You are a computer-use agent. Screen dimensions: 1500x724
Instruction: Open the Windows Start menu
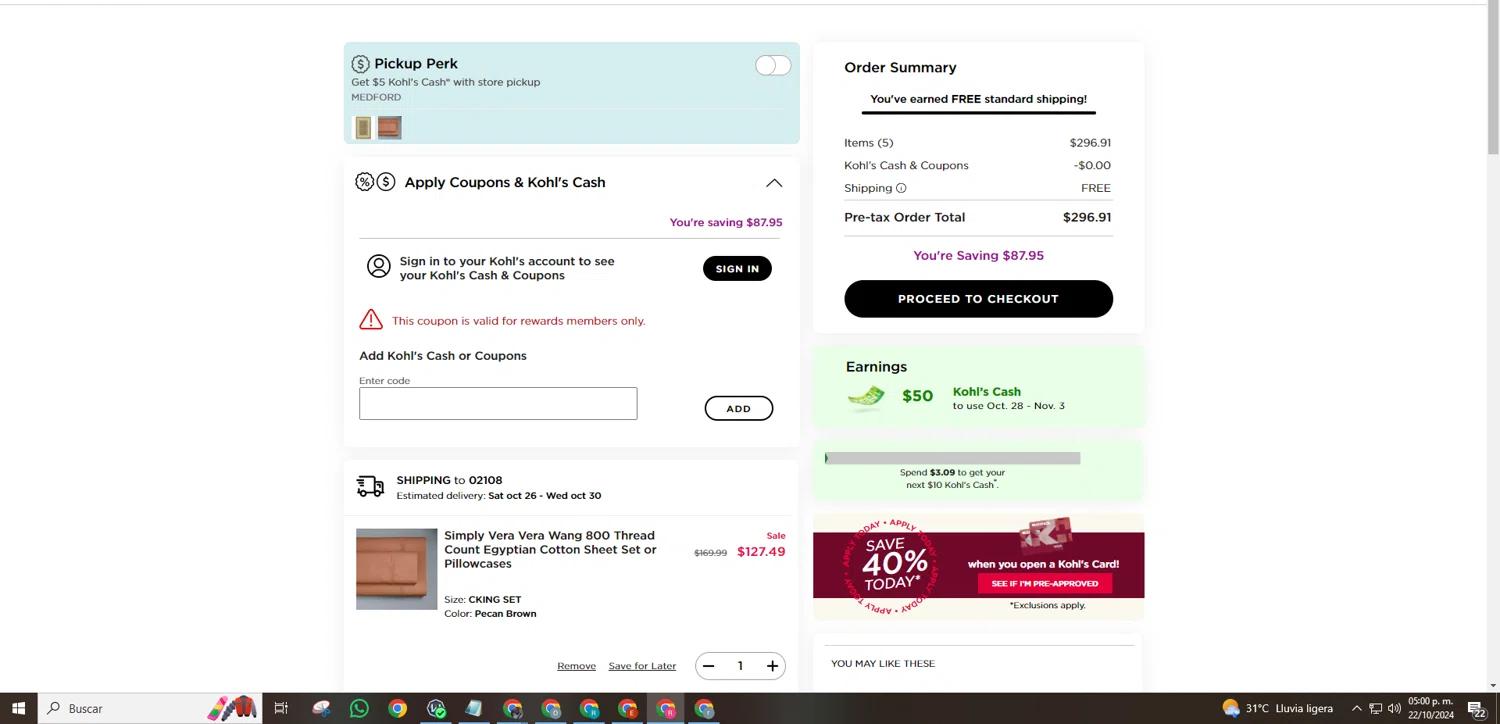[18, 708]
